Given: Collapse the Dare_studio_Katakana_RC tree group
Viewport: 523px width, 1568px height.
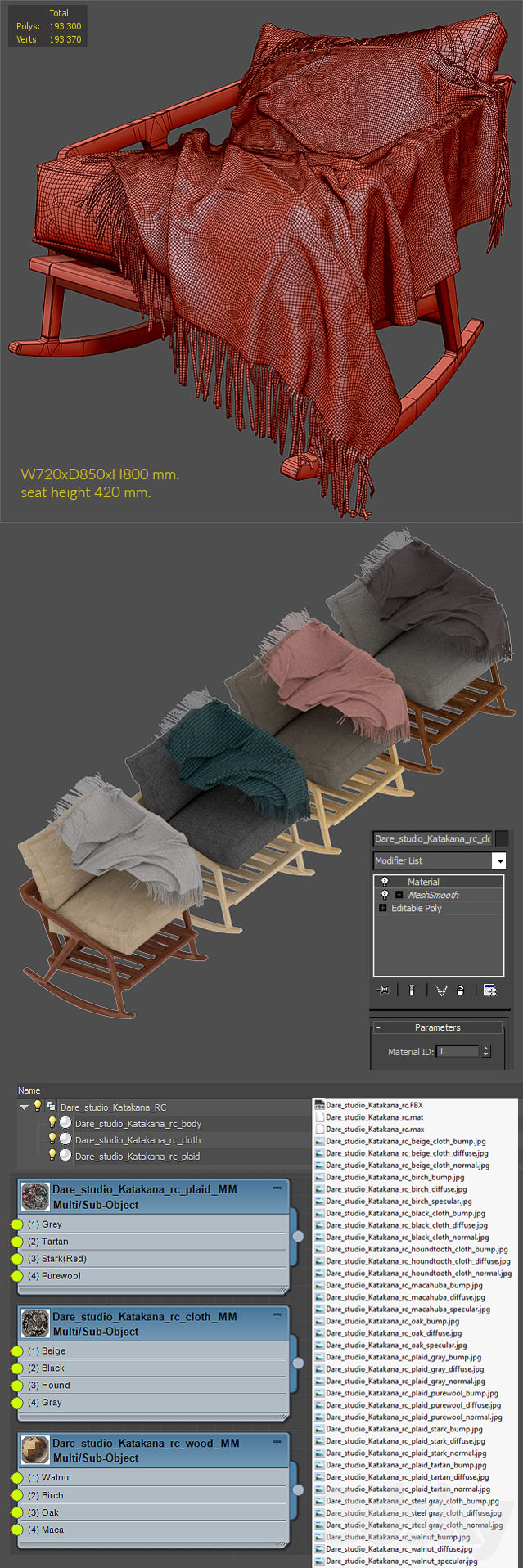Looking at the screenshot, I should pyautogui.click(x=24, y=1107).
